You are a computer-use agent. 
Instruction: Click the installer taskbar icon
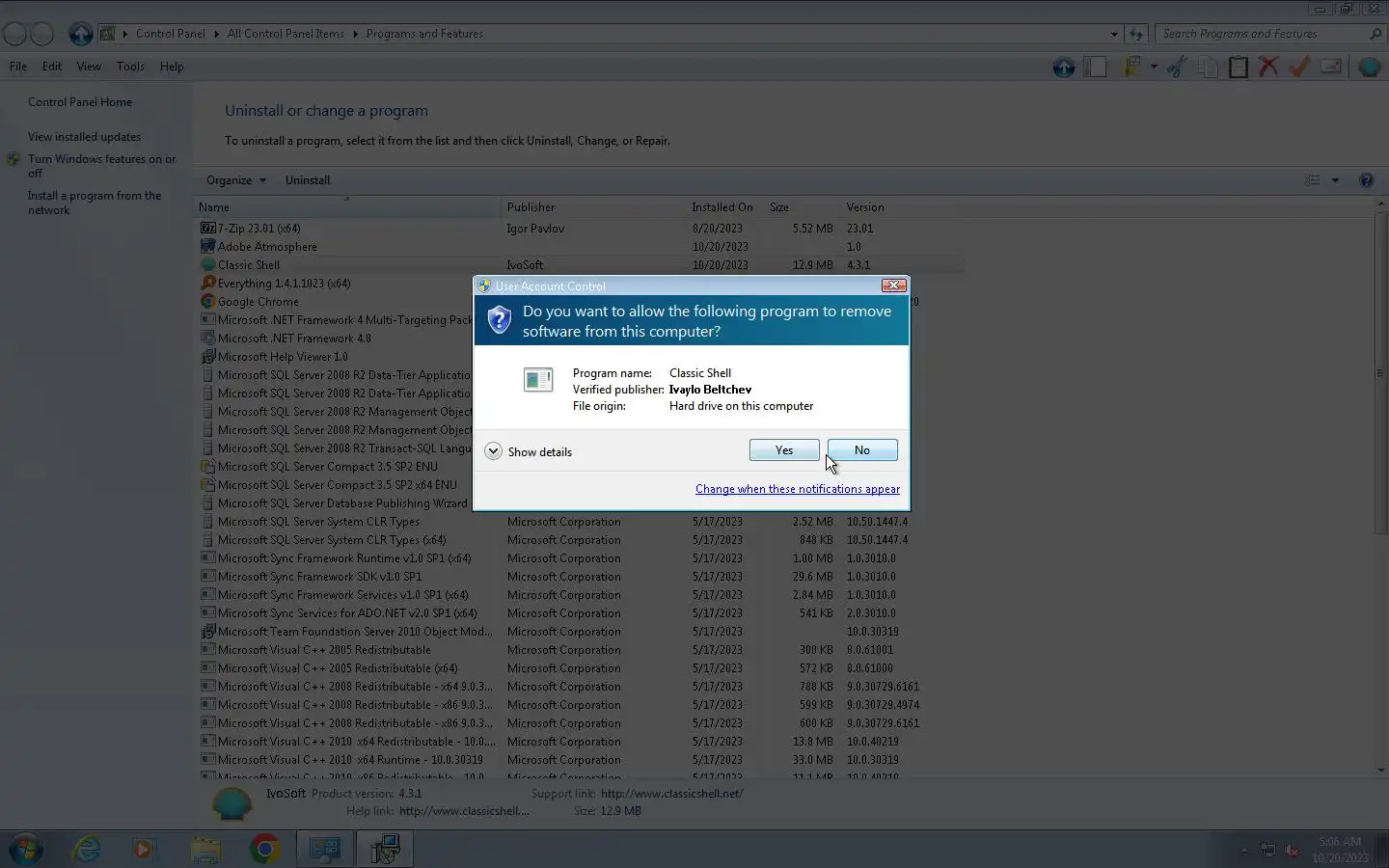[385, 850]
